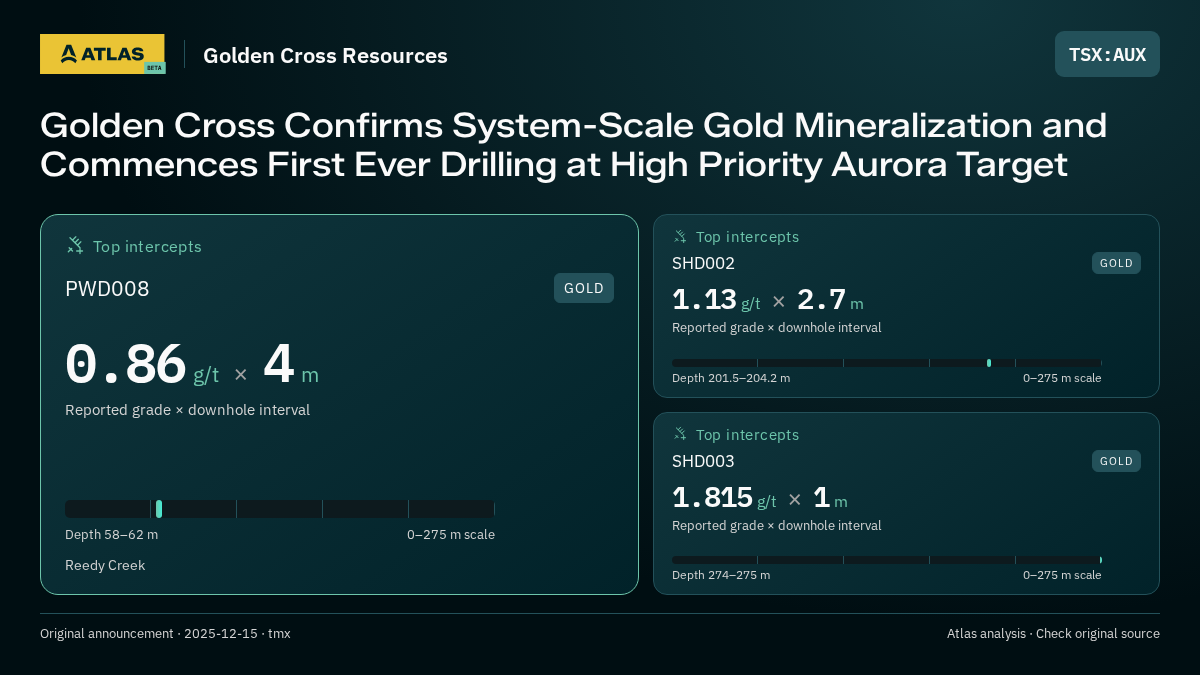Click the GOLD tag on SHD002 card
1200x675 pixels.
[1116, 263]
